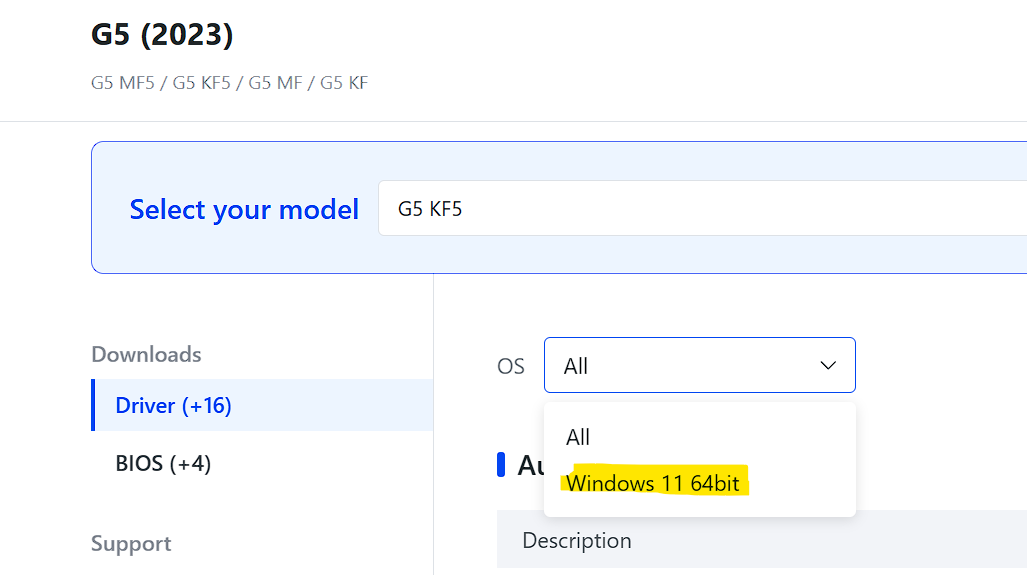Click the OS label beside the dropdown
Viewport: 1027px width, 575px height.
[511, 366]
